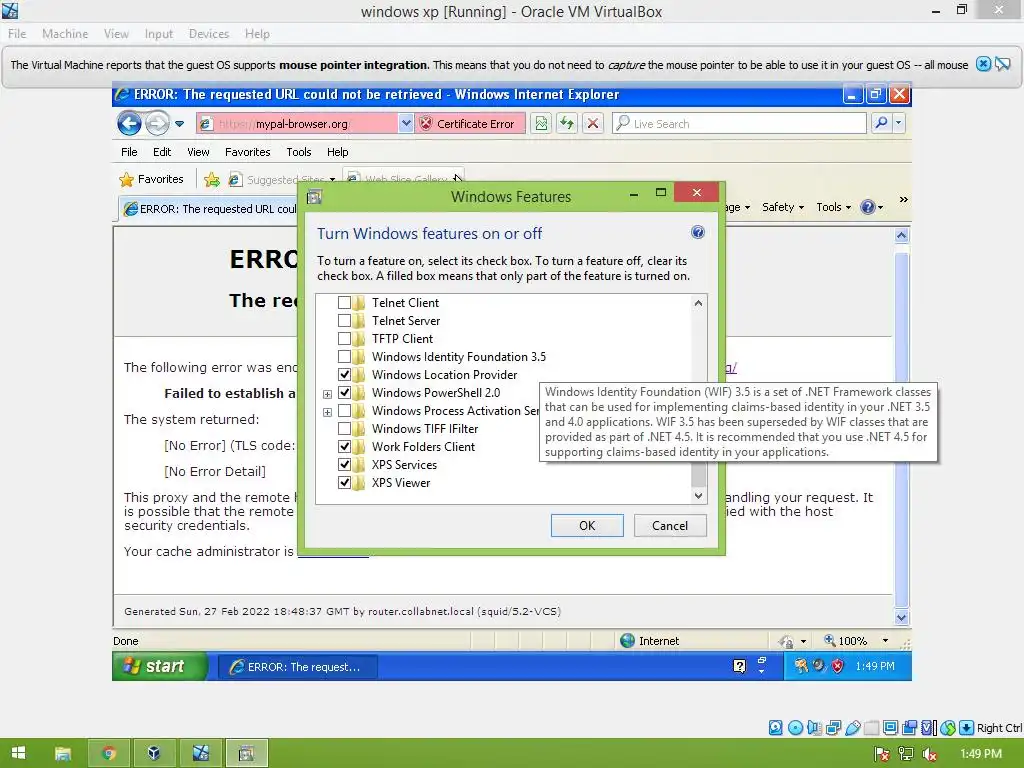The image size is (1024, 768).
Task: Open the IE Help question mark icon
Action: point(867,207)
